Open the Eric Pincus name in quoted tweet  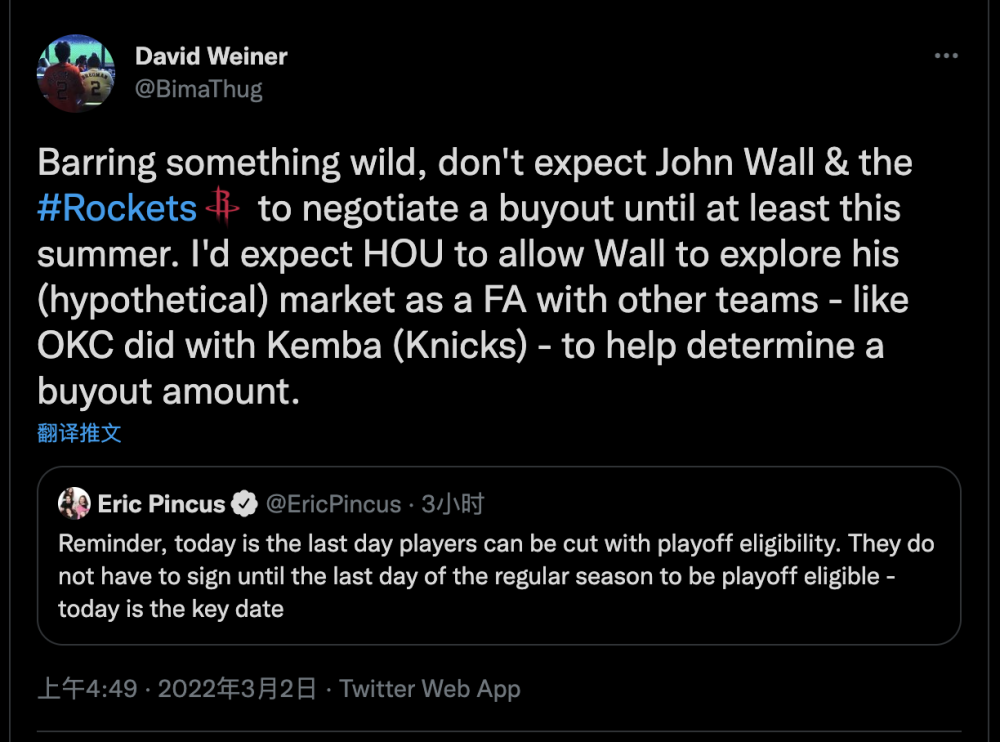161,504
